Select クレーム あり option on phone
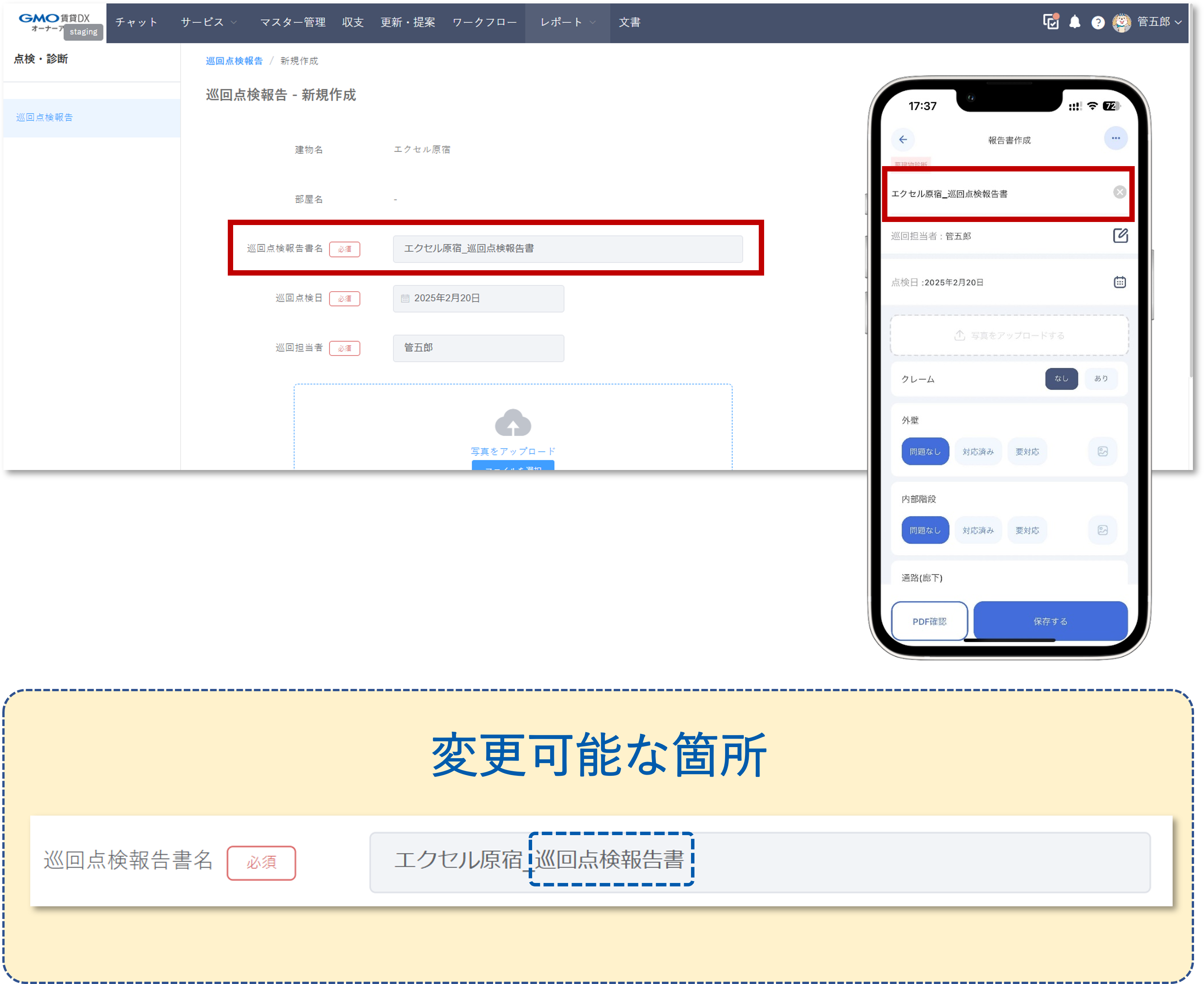Viewport: 1204px width, 984px height. click(x=1101, y=379)
